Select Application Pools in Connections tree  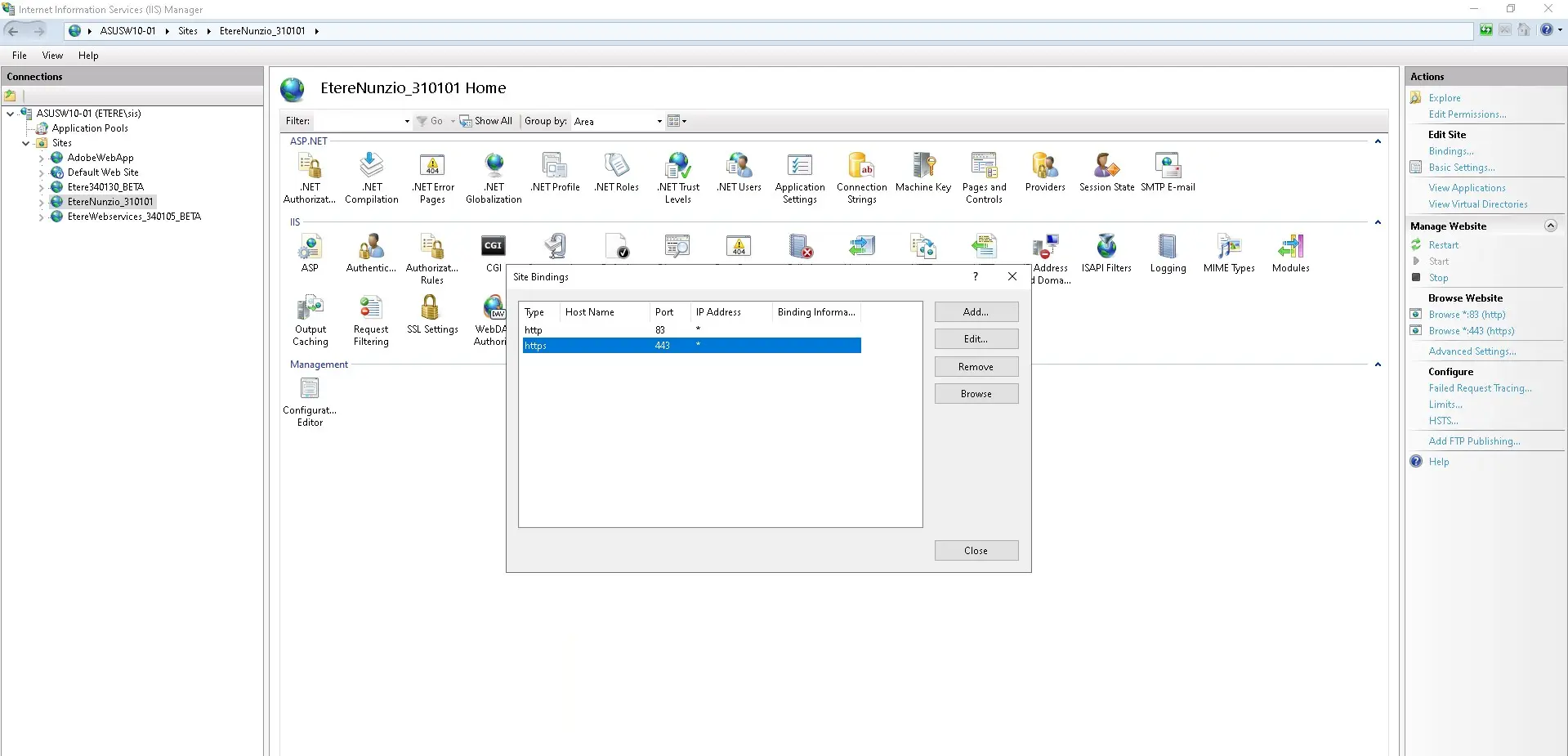coord(90,128)
